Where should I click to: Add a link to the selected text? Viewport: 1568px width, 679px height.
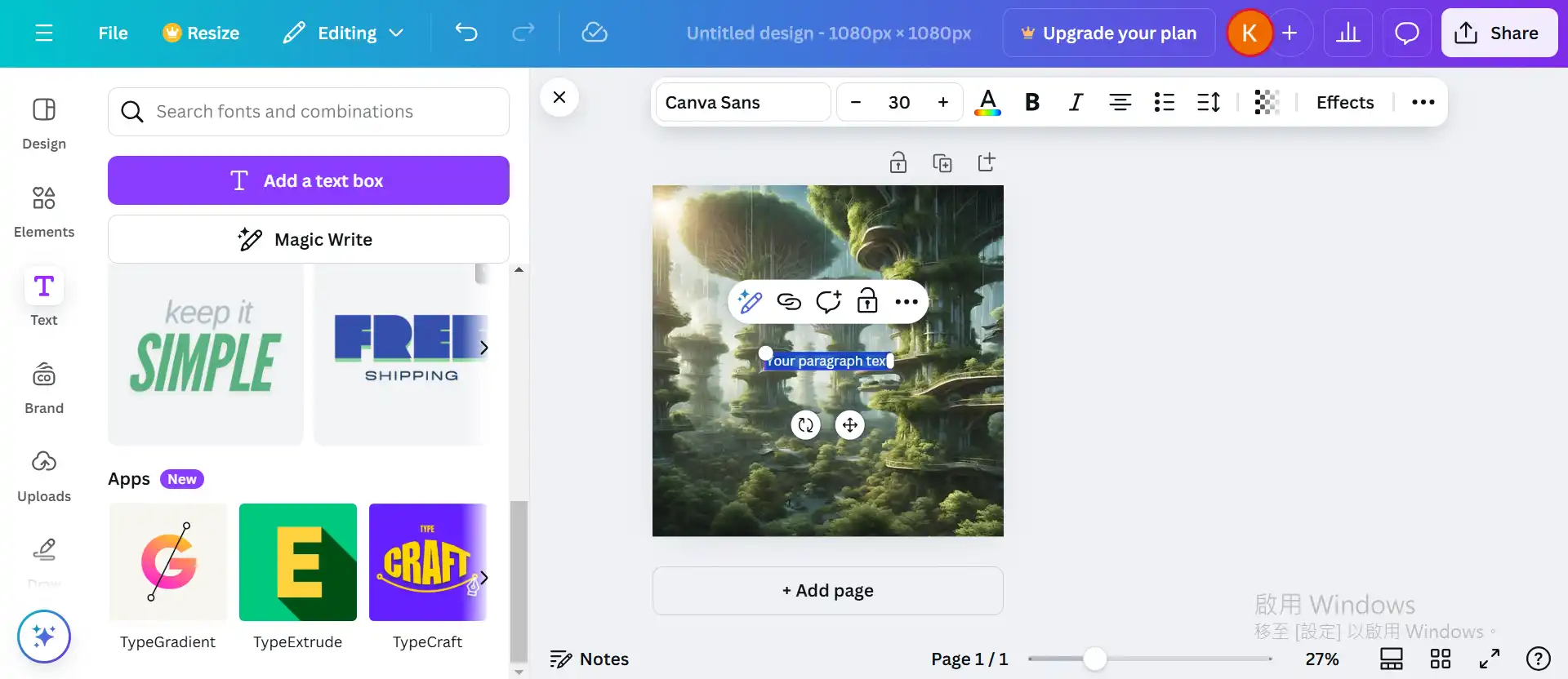coord(789,302)
